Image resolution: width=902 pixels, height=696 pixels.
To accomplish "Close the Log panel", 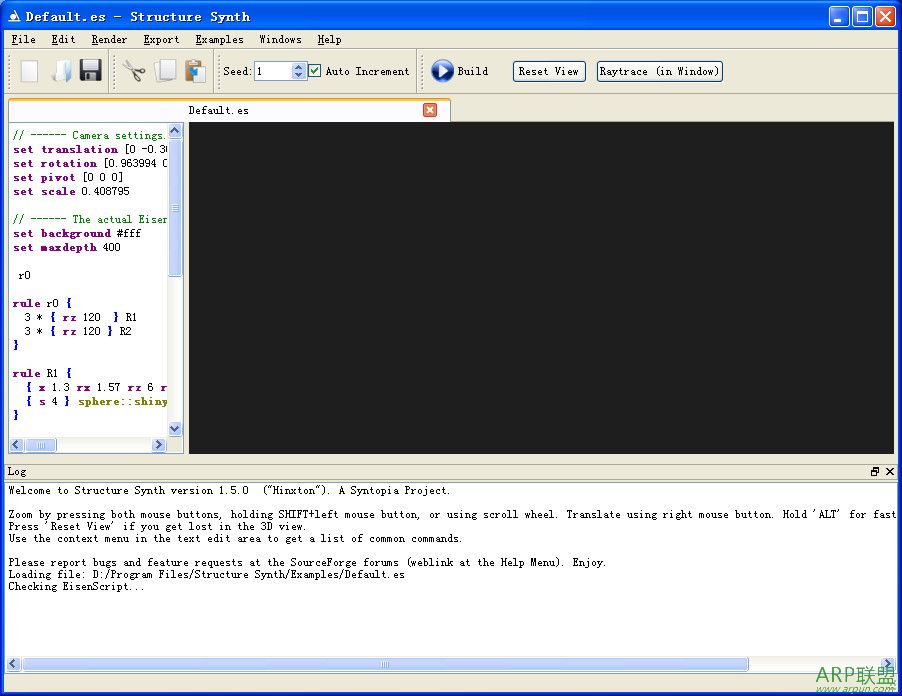I will tap(890, 472).
